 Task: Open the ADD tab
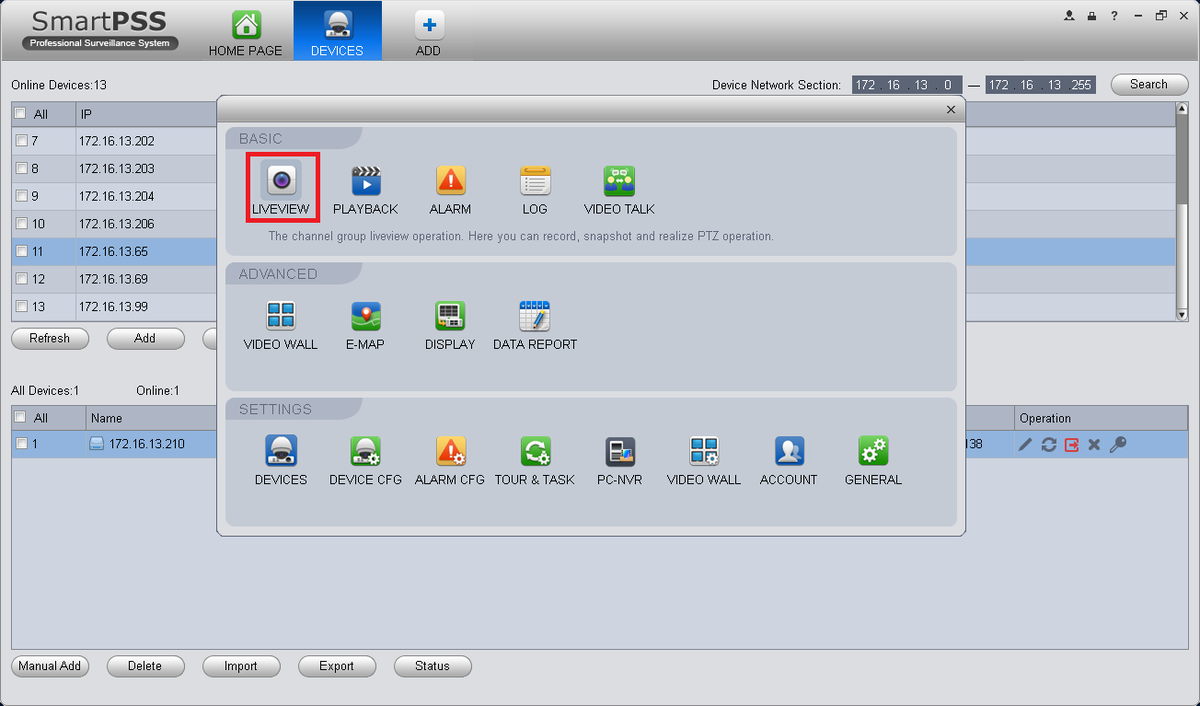(x=428, y=32)
